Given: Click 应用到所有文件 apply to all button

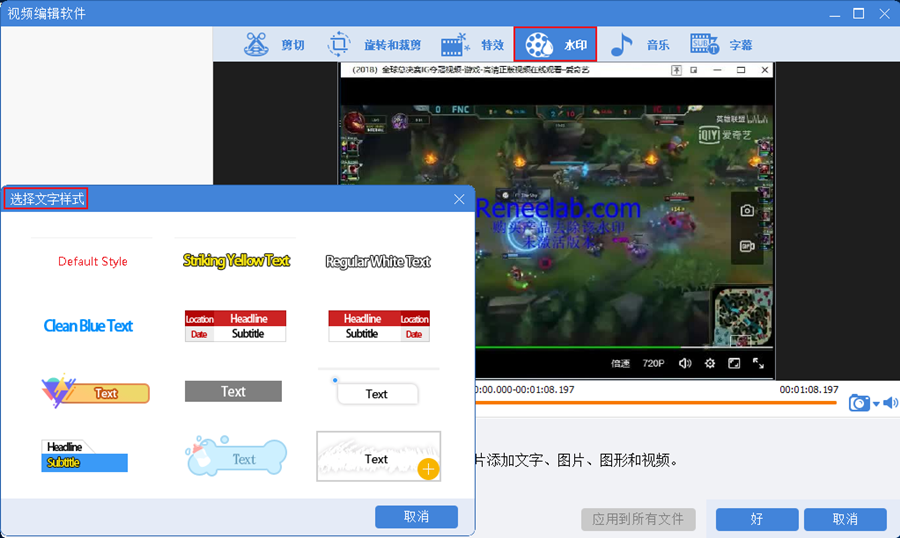Looking at the screenshot, I should (638, 519).
